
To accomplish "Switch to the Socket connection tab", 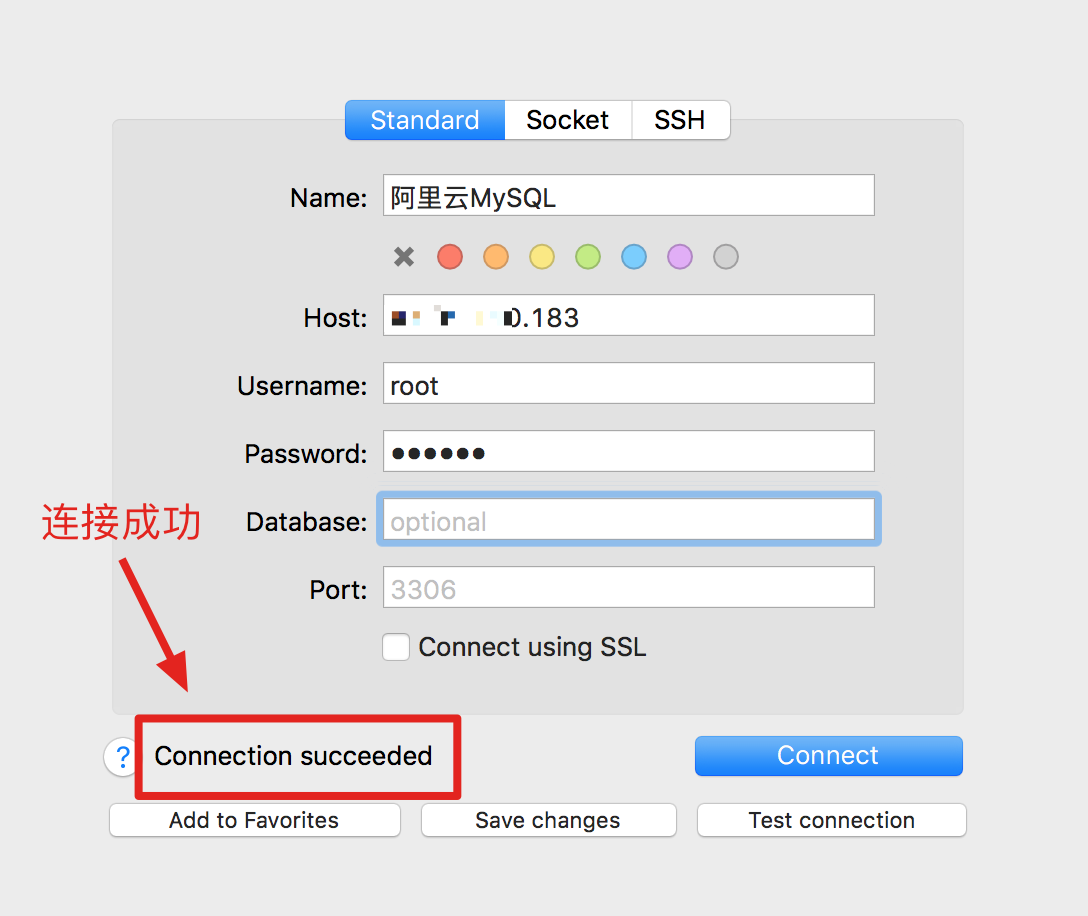I will click(568, 120).
